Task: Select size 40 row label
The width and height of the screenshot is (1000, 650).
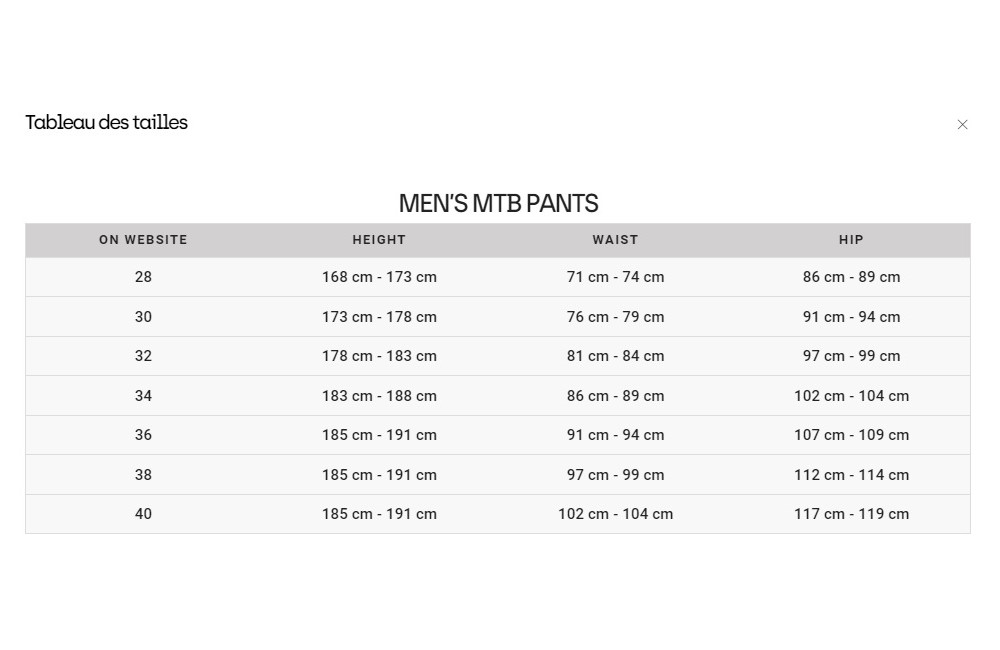Action: 143,514
